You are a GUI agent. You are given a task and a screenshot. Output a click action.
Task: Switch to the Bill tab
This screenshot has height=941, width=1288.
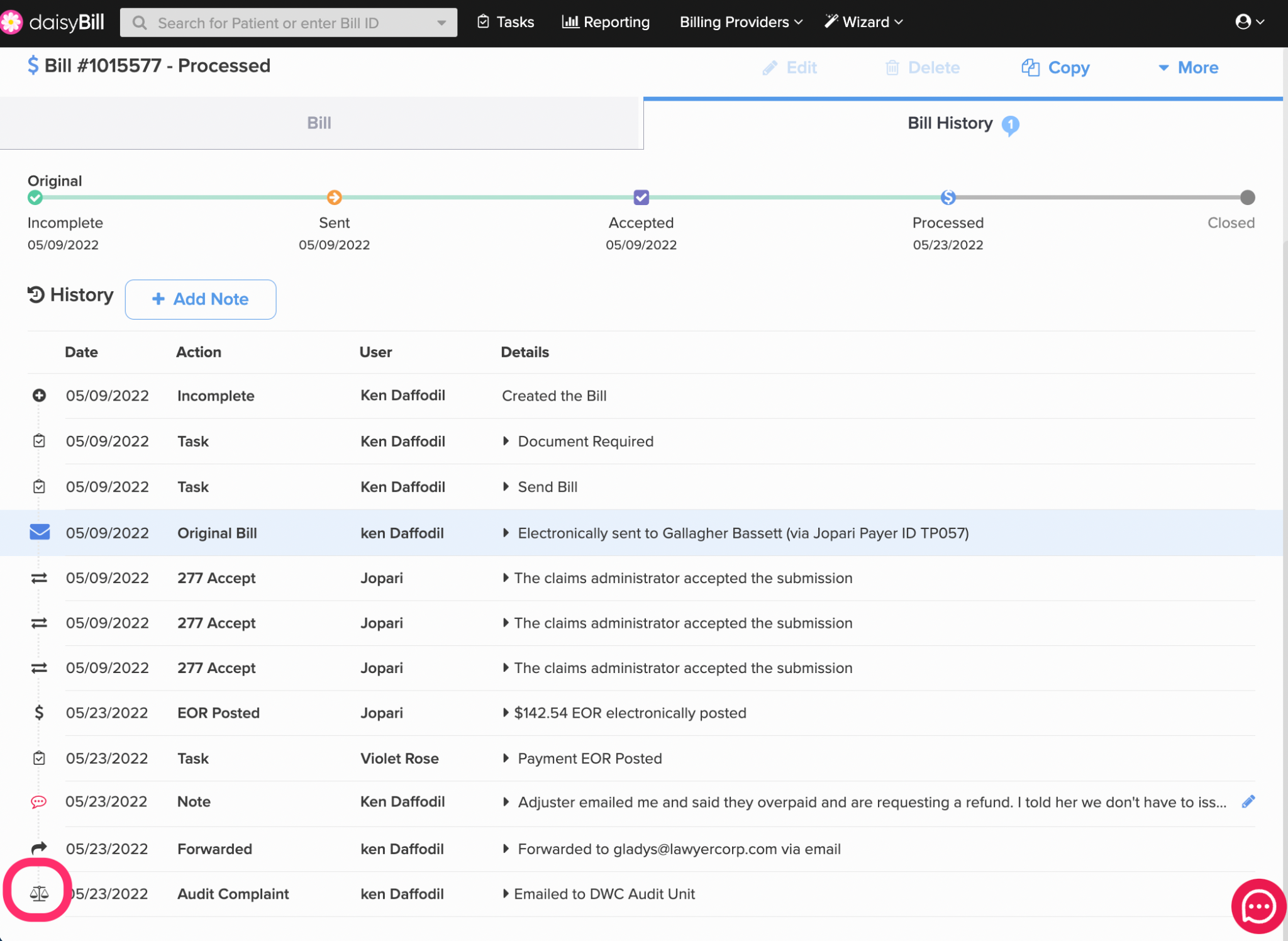point(319,123)
